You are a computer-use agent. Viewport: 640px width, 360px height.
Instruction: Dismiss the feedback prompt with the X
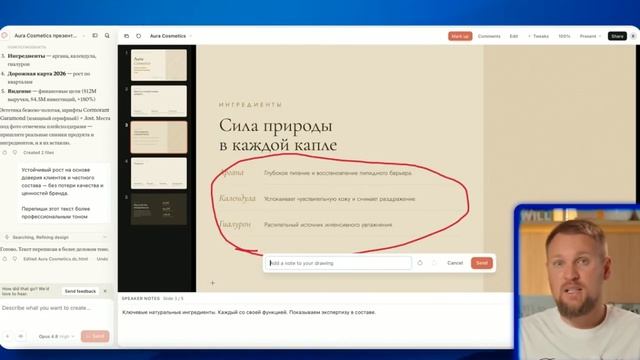pos(105,291)
